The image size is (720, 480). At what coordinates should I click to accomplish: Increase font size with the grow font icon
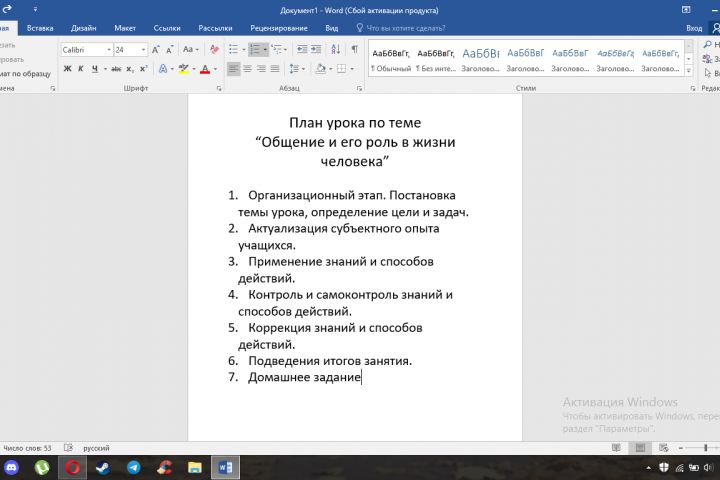pyautogui.click(x=156, y=50)
